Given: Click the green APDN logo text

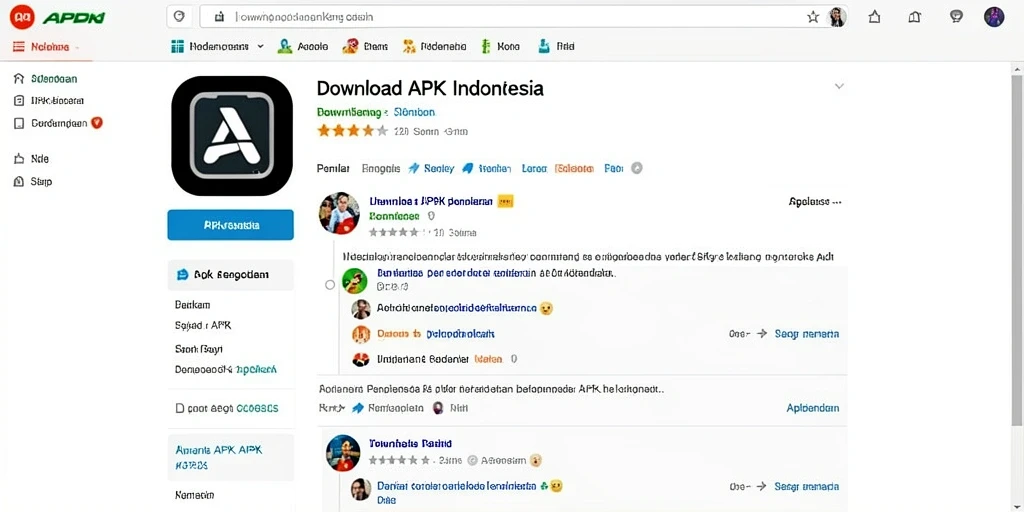Looking at the screenshot, I should tap(73, 18).
